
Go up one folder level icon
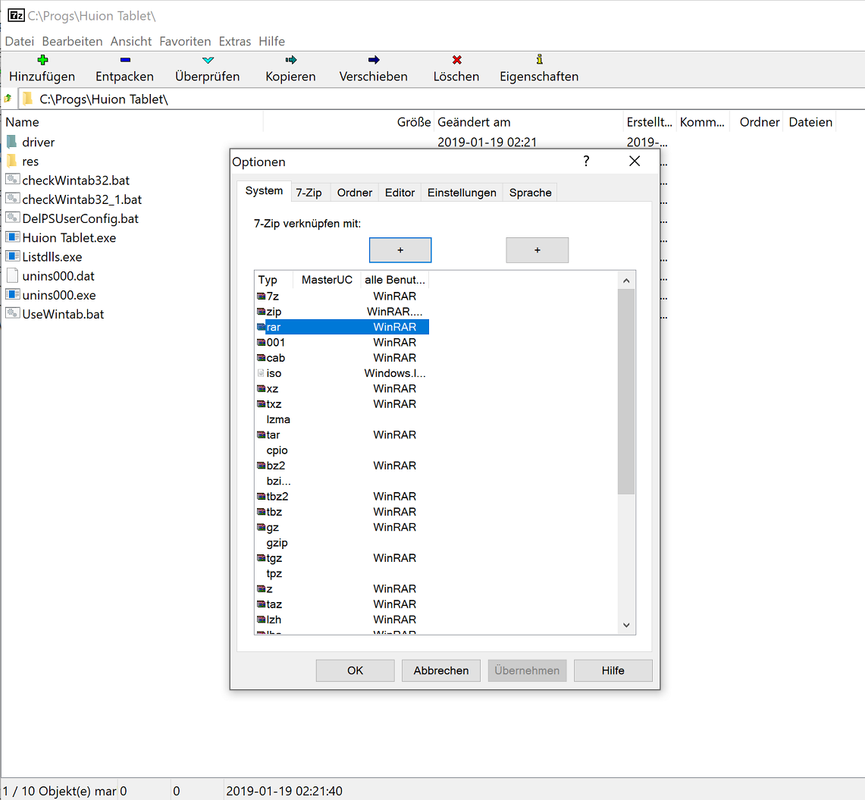tap(8, 99)
